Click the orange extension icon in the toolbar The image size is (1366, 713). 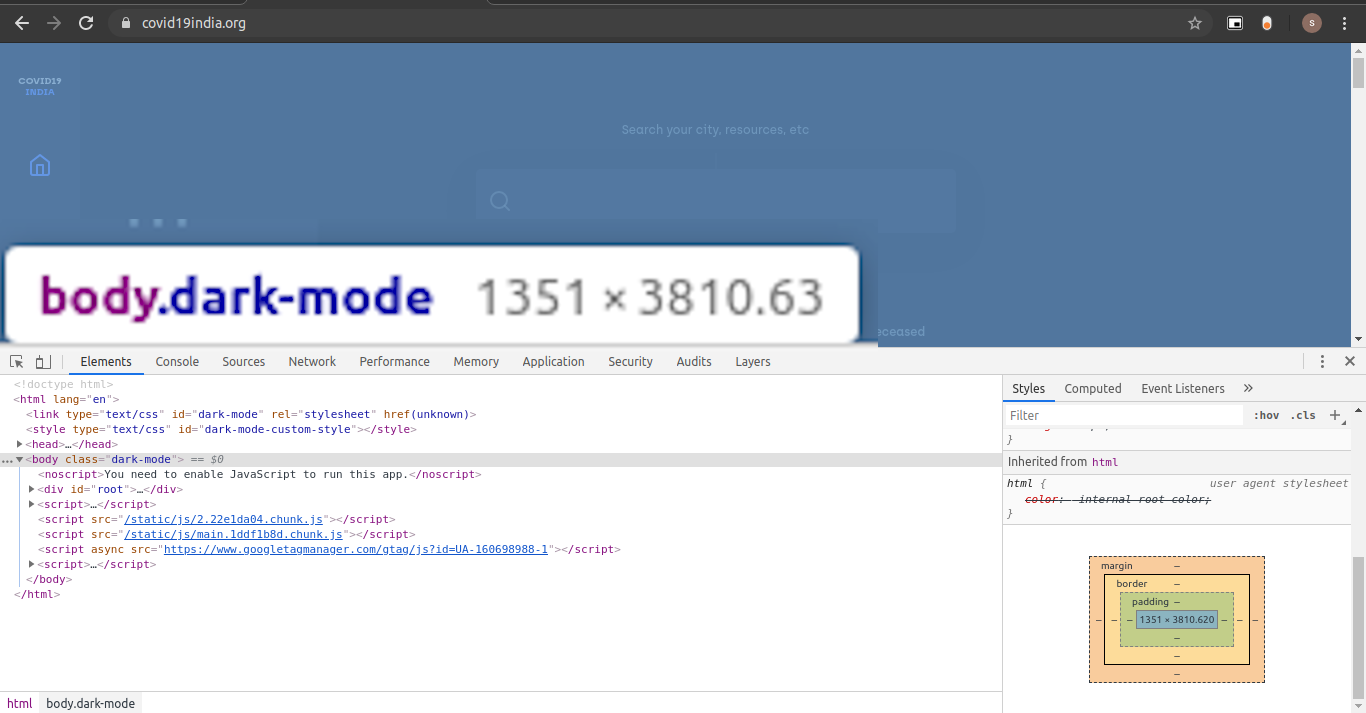[x=1267, y=23]
